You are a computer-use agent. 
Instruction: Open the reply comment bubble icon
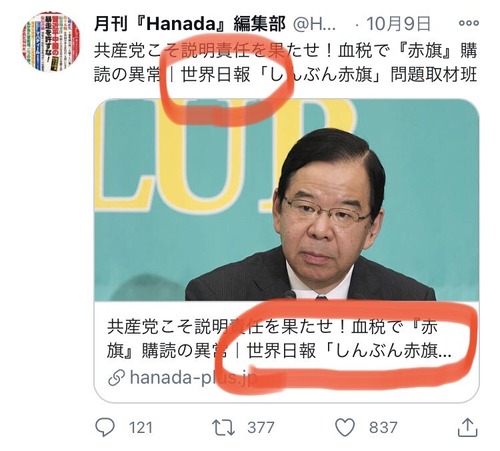click(x=105, y=427)
